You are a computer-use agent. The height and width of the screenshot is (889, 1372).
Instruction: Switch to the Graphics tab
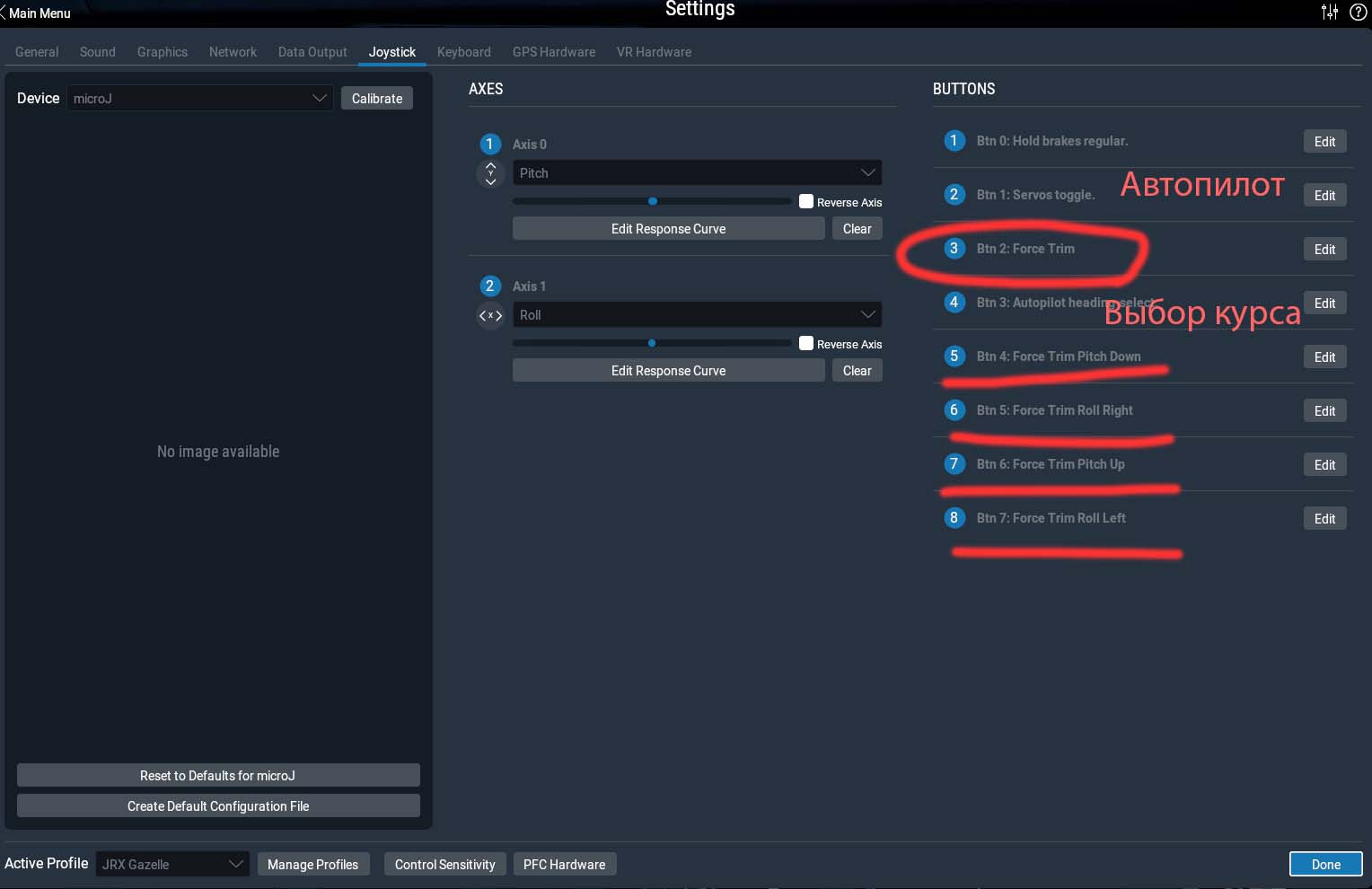click(163, 52)
